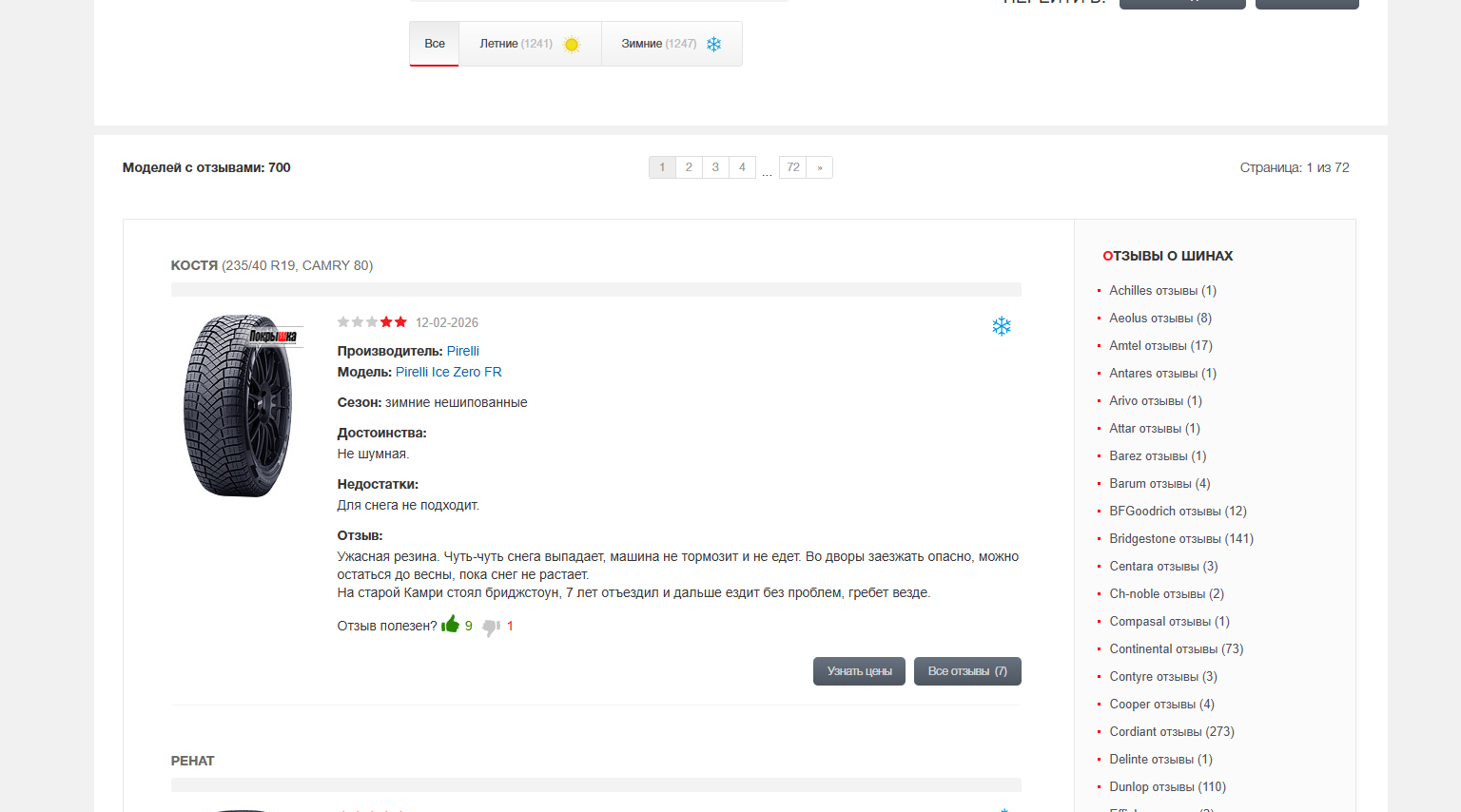Open Attar отзывы (1) link
The width and height of the screenshot is (1461, 812).
point(1155,429)
